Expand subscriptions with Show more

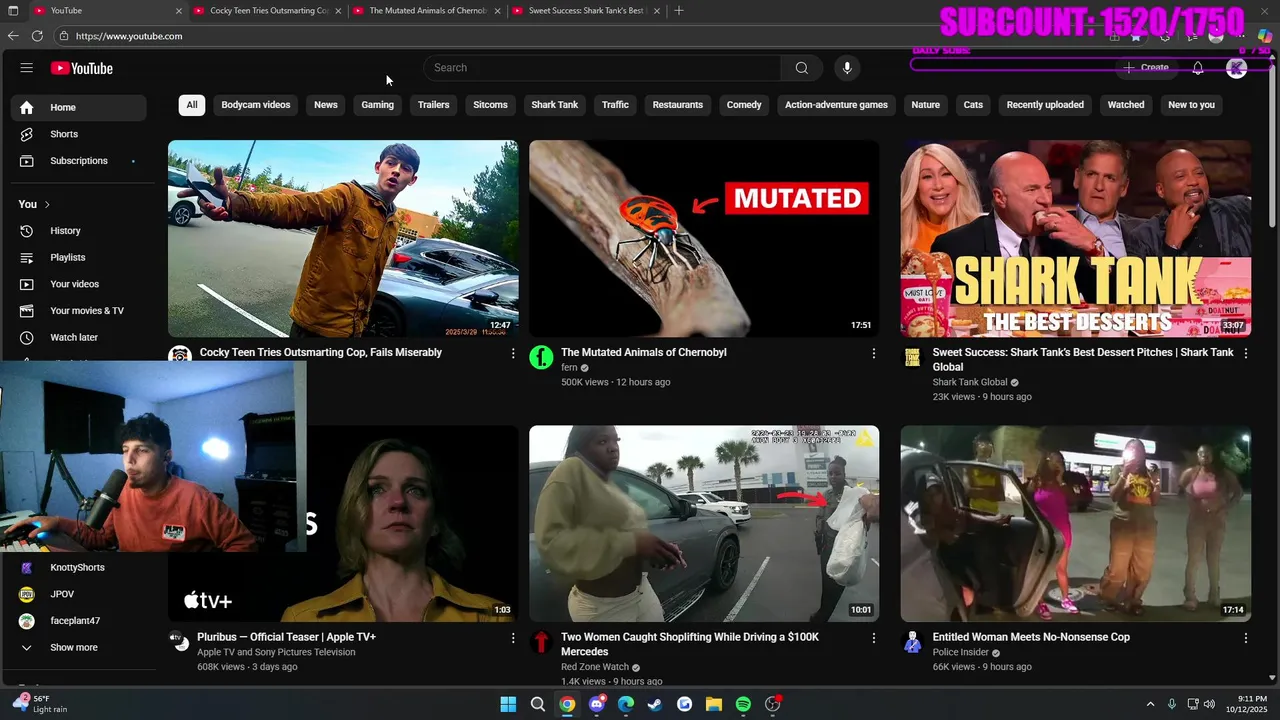78,648
